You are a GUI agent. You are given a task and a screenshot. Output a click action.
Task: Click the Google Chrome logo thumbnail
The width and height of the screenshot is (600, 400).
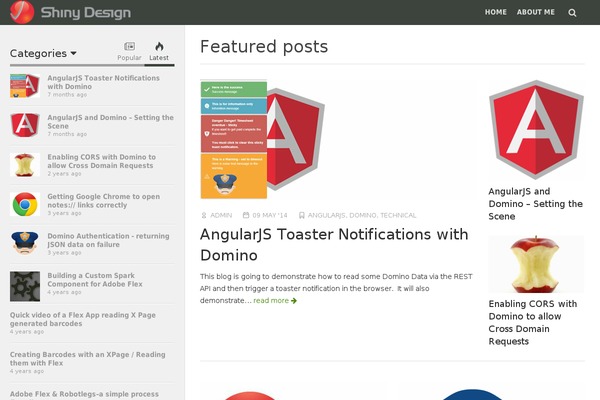click(x=25, y=204)
